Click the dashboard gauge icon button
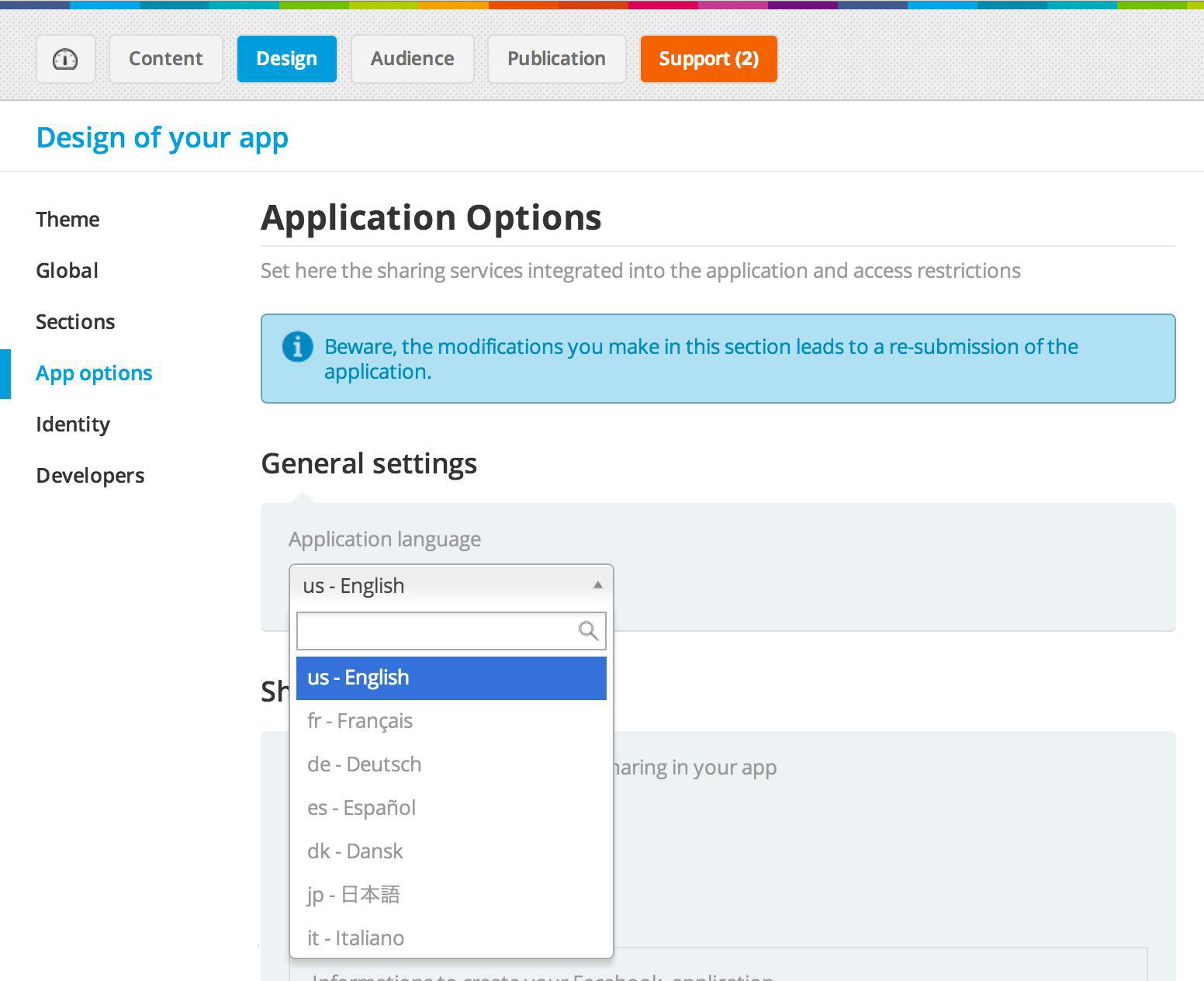 [x=65, y=59]
